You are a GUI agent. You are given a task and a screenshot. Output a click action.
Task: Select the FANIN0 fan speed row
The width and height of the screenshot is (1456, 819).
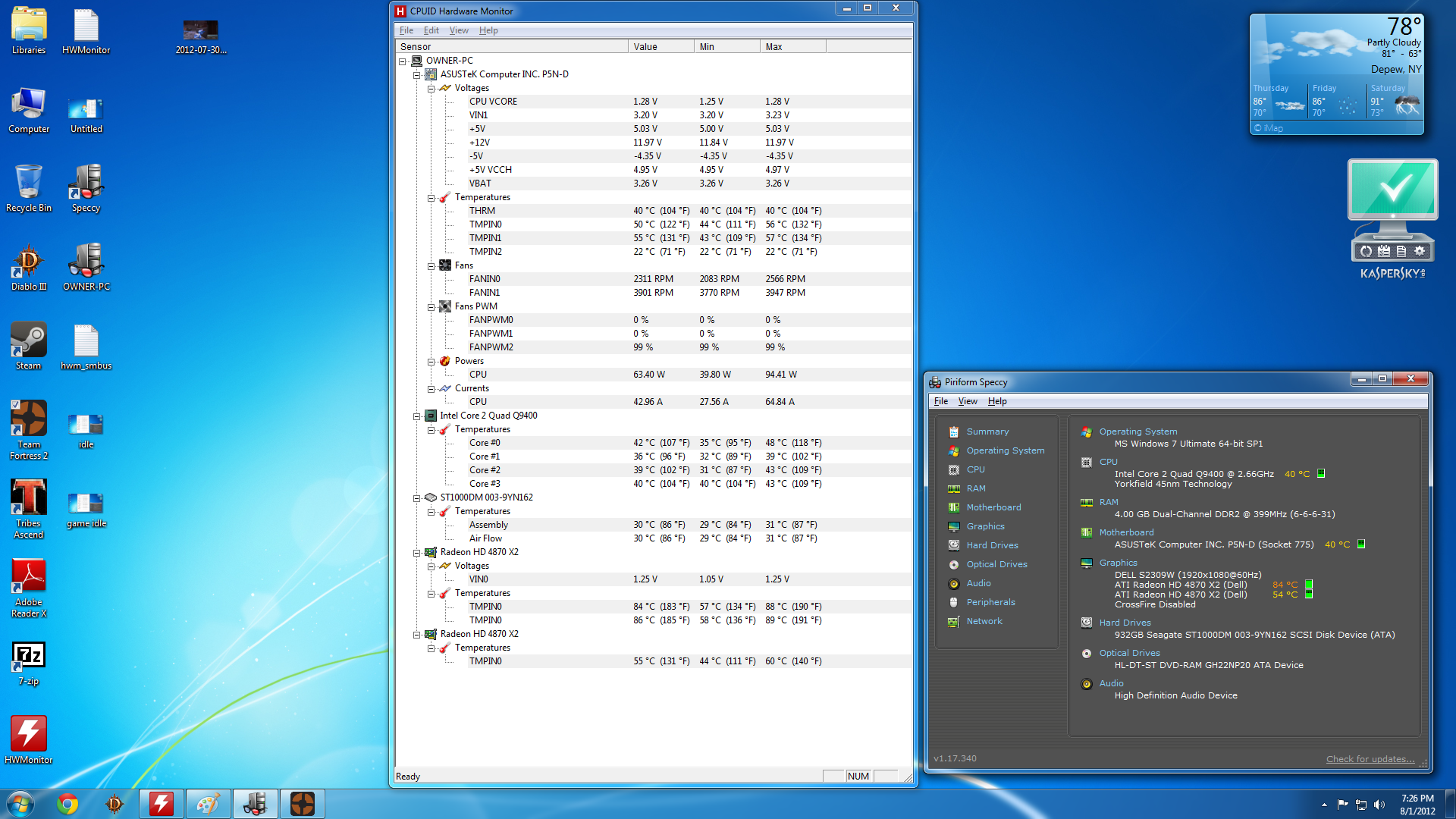654,279
